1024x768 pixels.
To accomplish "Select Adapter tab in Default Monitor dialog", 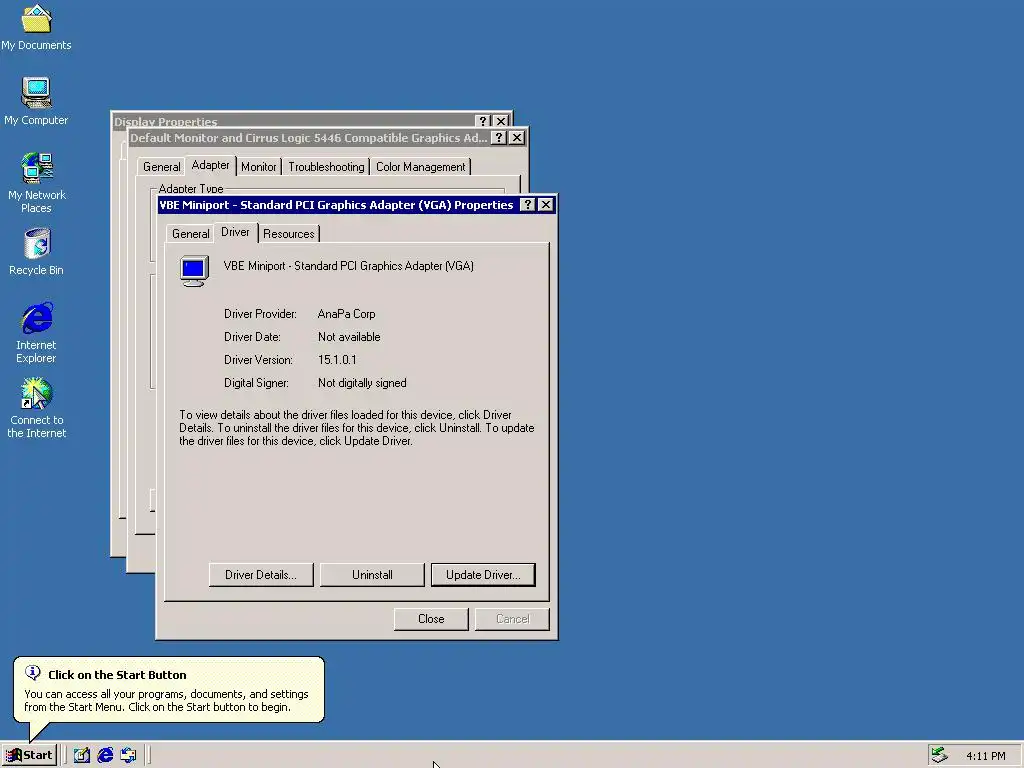I will [x=210, y=165].
